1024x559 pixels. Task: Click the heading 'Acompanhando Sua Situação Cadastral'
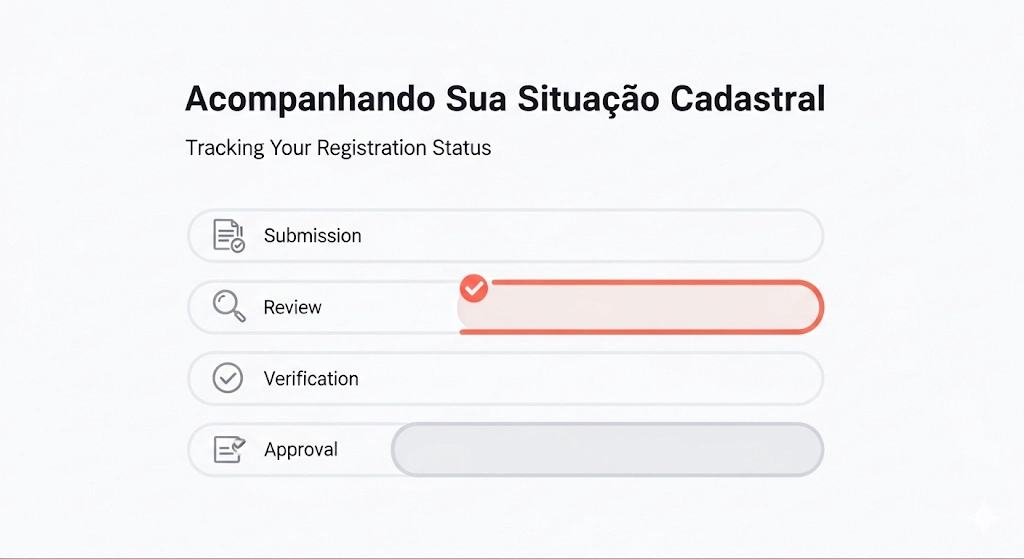[505, 100]
